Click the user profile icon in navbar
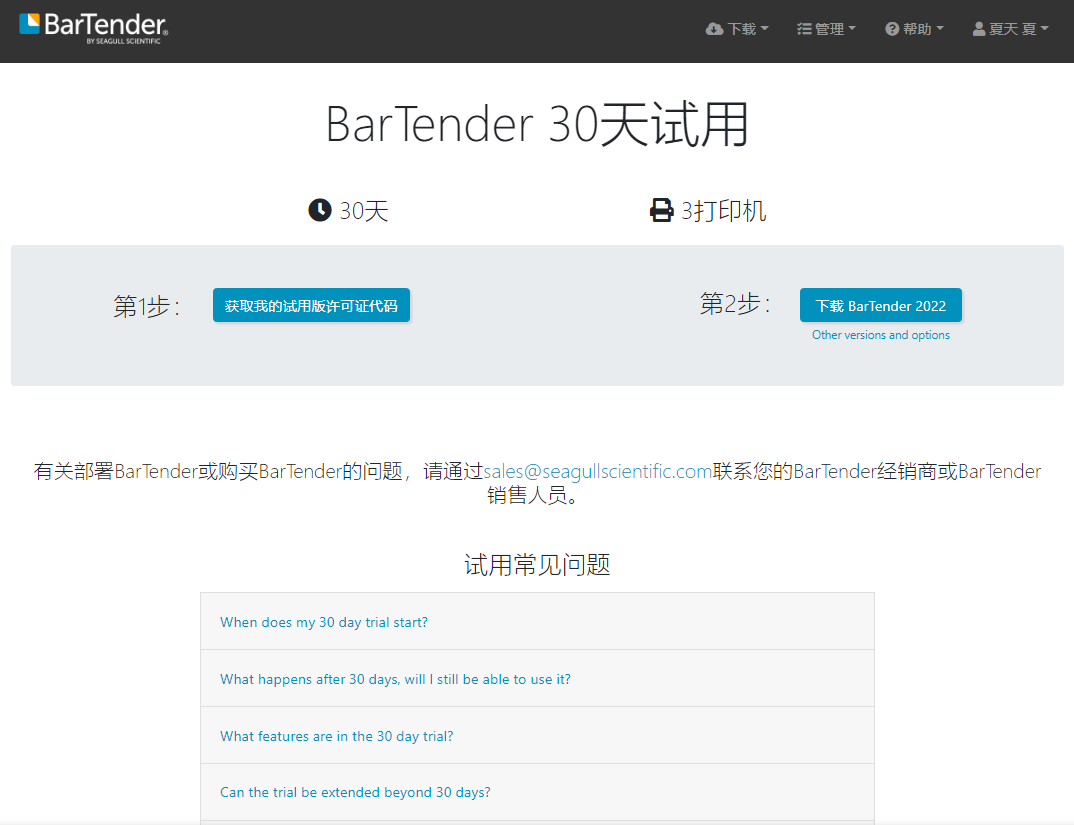 979,29
